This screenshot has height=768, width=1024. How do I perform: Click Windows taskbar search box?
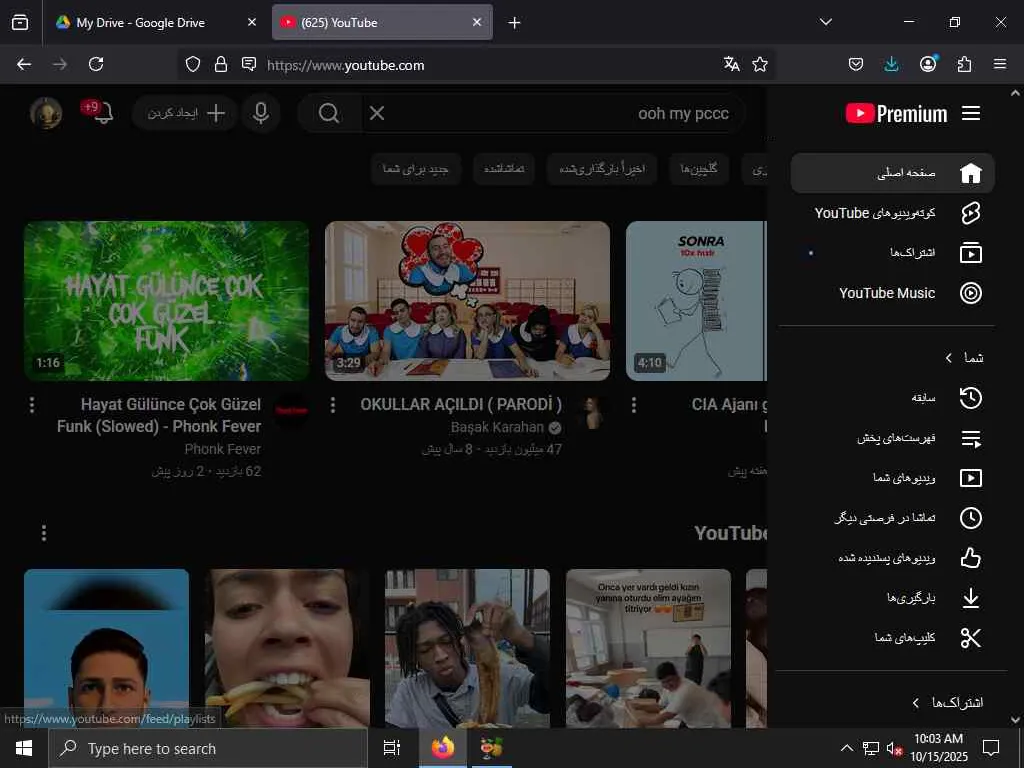208,748
